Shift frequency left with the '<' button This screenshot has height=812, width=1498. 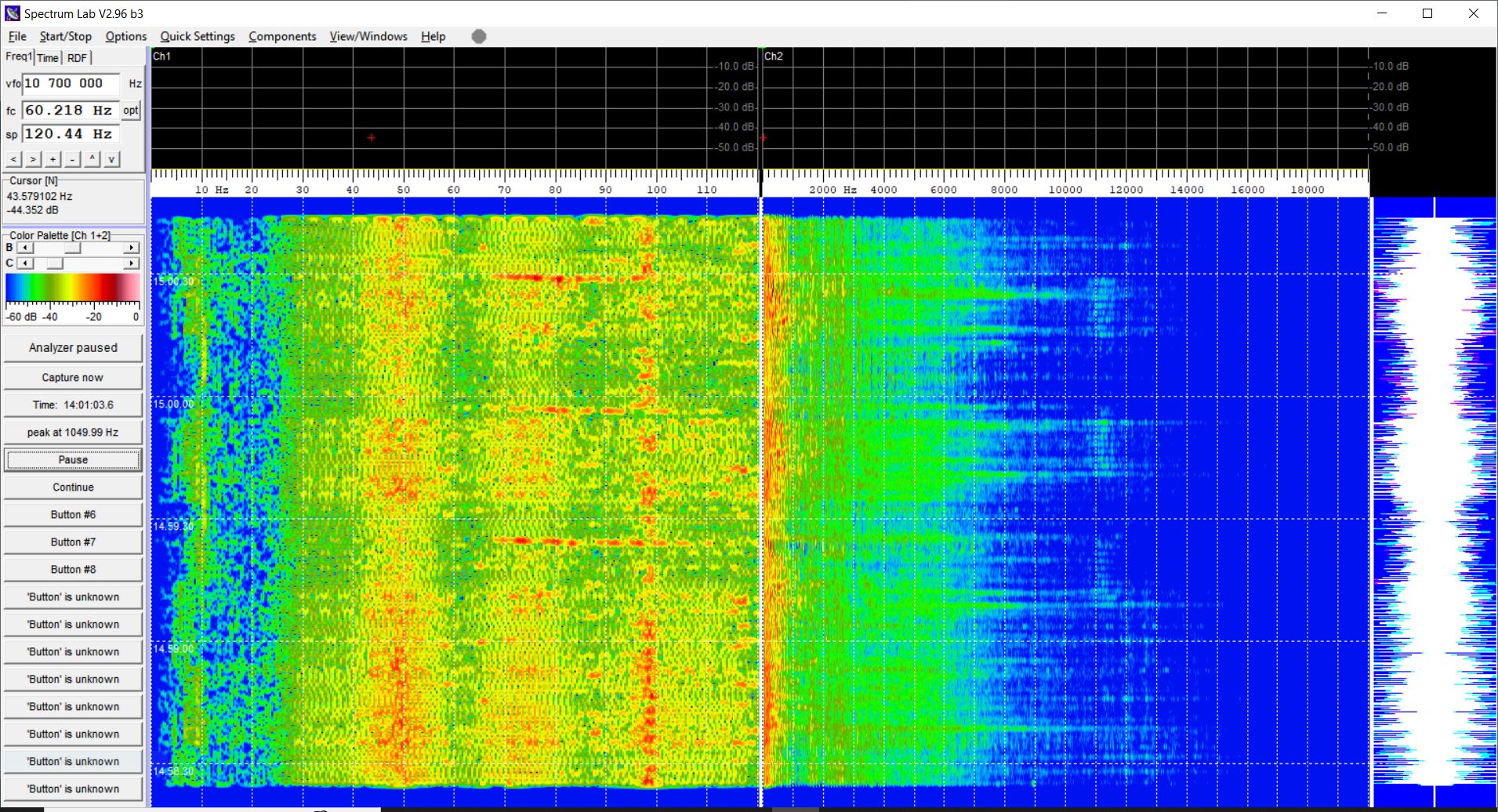pyautogui.click(x=14, y=159)
